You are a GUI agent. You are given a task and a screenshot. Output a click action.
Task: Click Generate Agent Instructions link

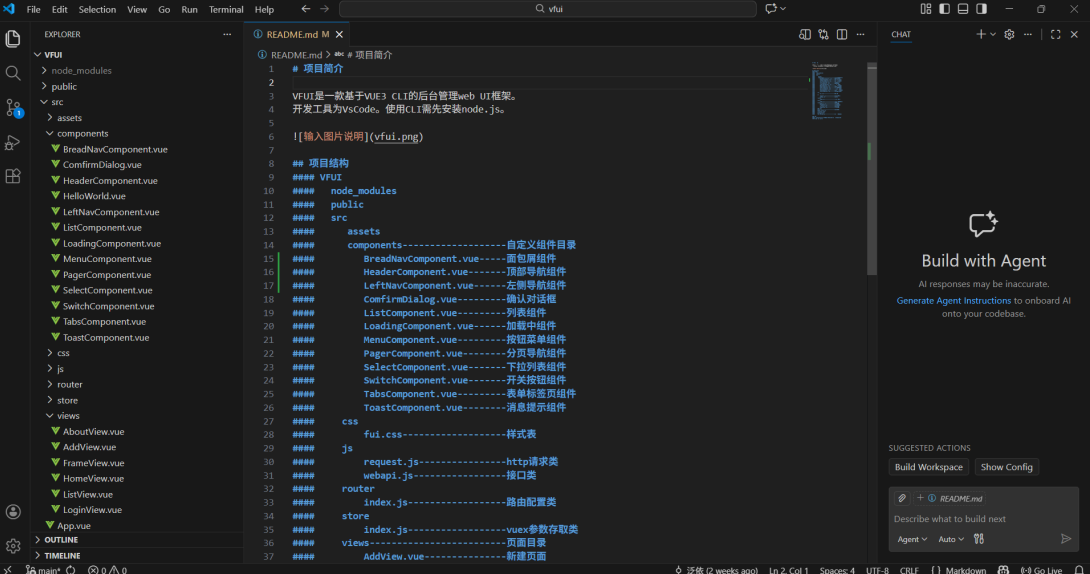(x=953, y=300)
